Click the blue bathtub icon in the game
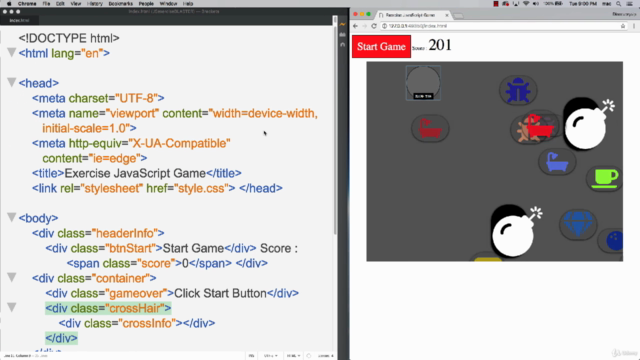This screenshot has width=640, height=360. click(557, 162)
